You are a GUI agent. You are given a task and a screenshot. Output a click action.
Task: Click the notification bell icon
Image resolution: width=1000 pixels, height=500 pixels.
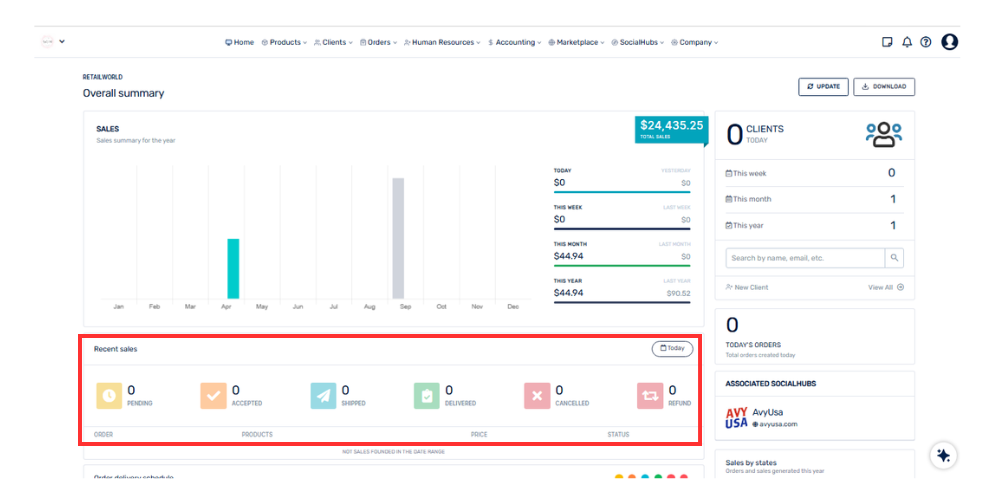pyautogui.click(x=907, y=42)
